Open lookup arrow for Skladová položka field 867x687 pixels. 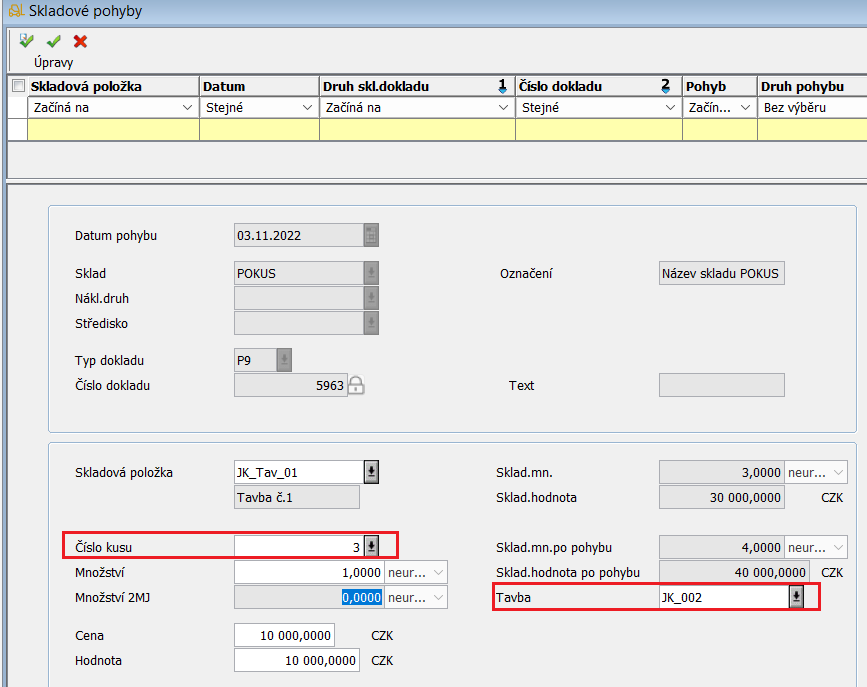pyautogui.click(x=371, y=472)
